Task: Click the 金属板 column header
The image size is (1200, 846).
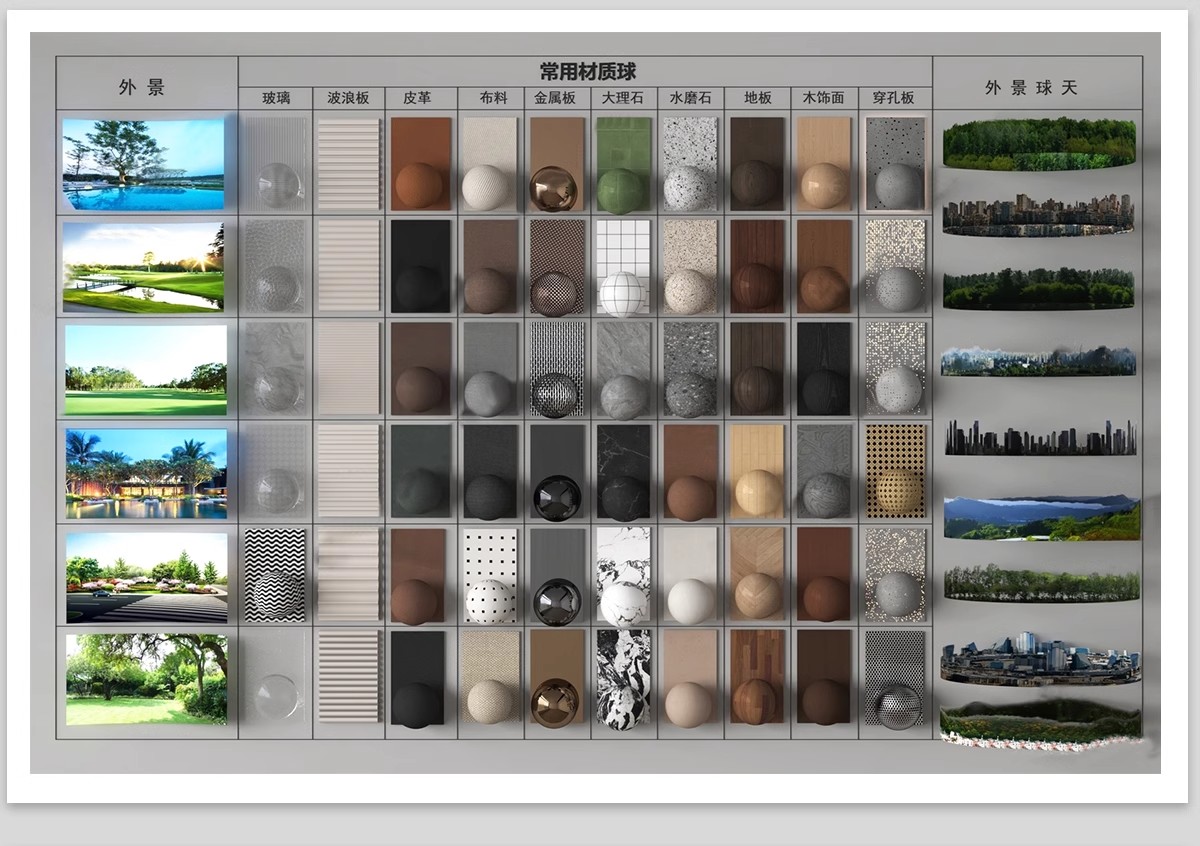Action: tap(555, 98)
